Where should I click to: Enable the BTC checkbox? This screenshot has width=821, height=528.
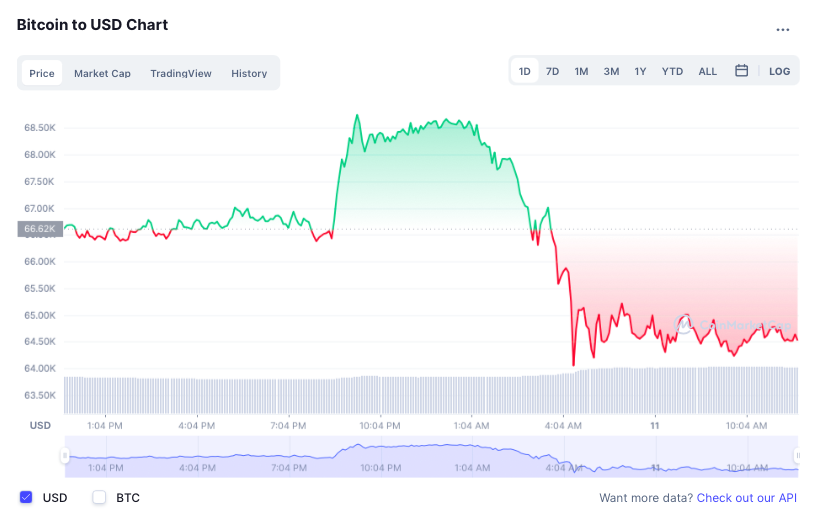coord(99,497)
